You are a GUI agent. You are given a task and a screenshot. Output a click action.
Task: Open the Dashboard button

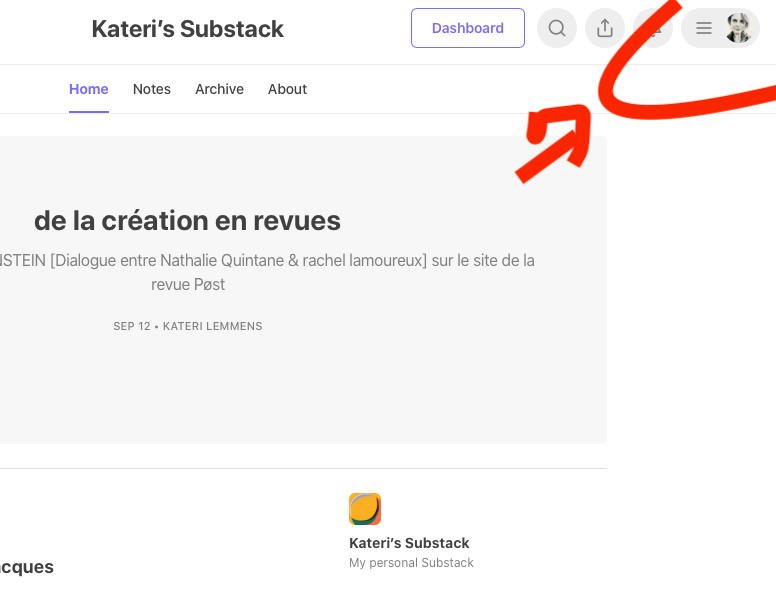(x=468, y=28)
